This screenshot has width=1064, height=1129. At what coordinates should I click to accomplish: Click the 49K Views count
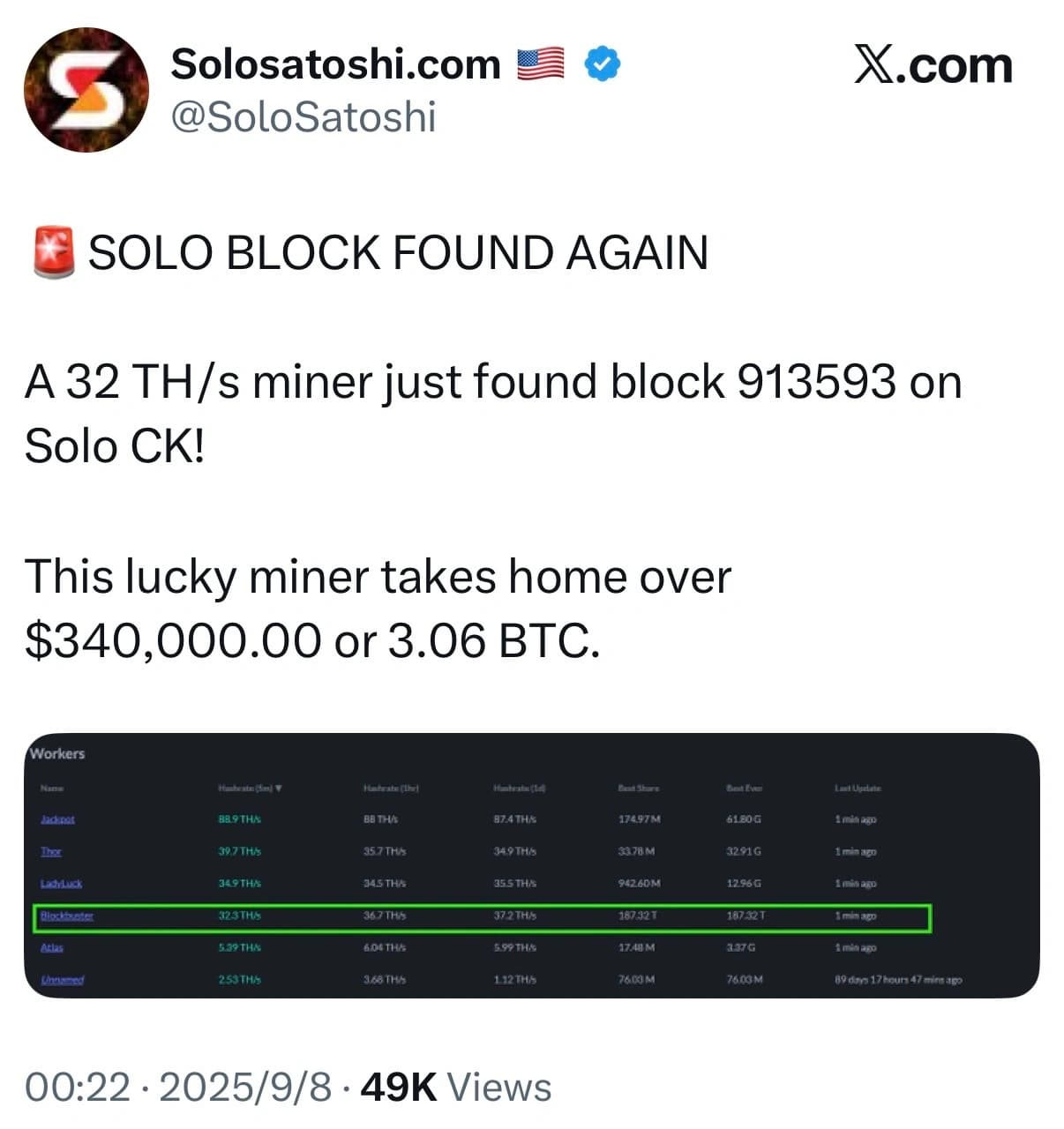pos(455,1088)
